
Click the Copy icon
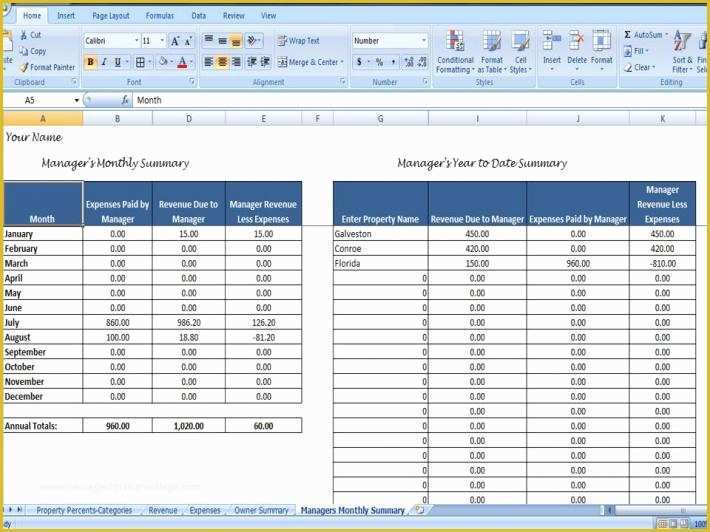point(24,51)
